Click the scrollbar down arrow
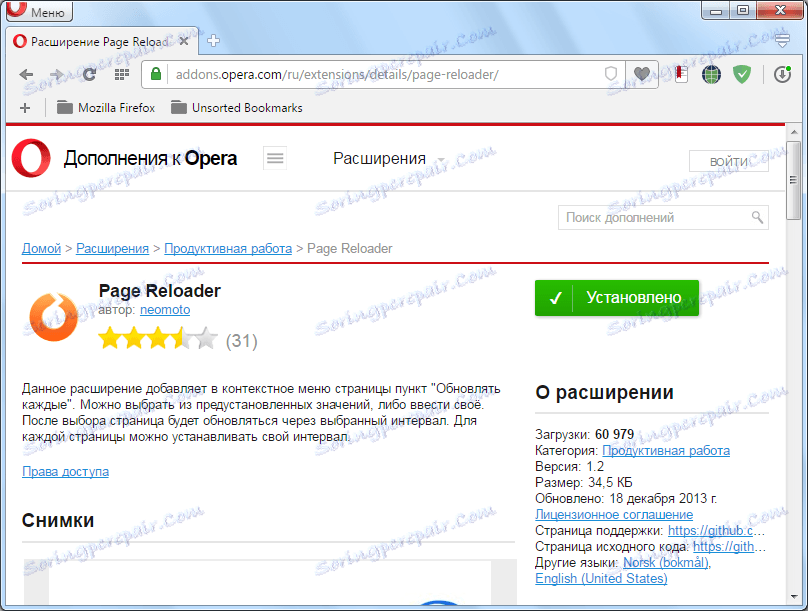 click(x=794, y=598)
